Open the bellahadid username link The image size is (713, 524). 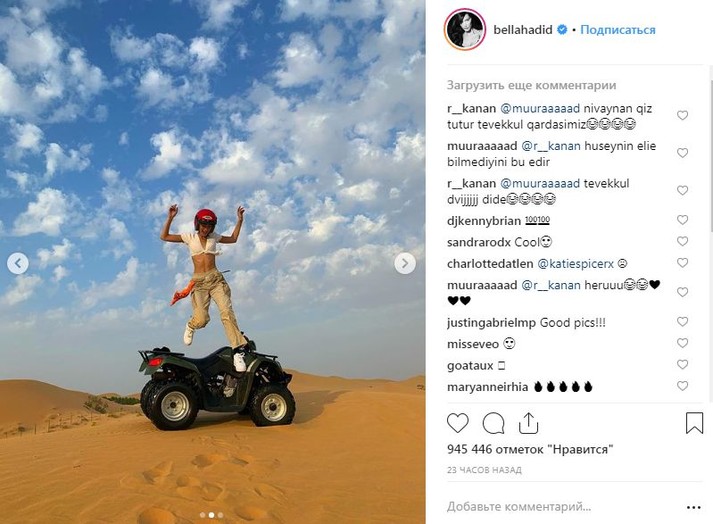tap(522, 30)
